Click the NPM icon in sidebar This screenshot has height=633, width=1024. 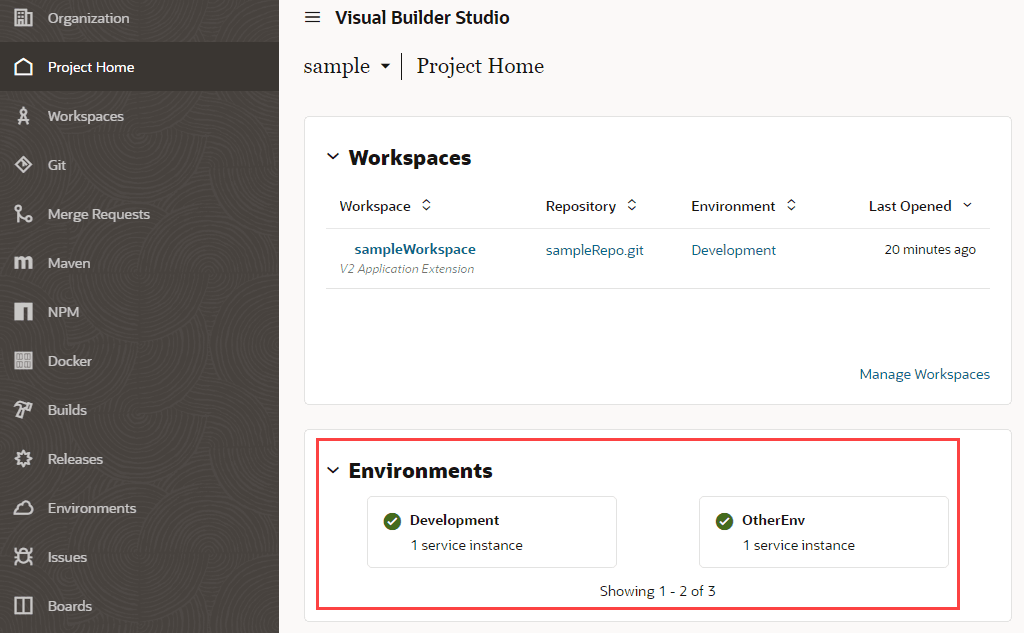[24, 312]
